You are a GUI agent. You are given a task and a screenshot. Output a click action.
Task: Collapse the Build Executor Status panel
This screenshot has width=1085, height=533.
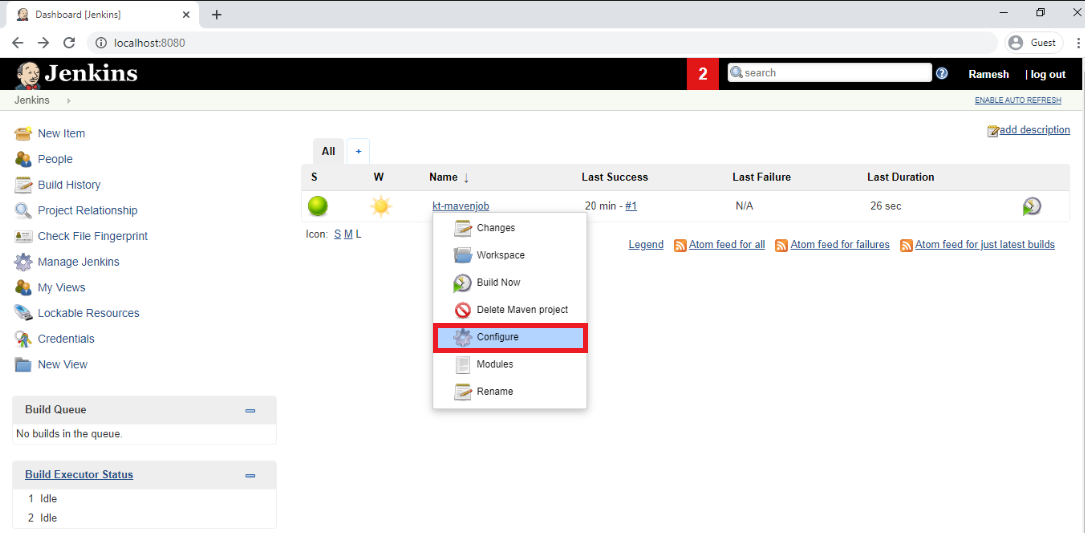pyautogui.click(x=250, y=476)
